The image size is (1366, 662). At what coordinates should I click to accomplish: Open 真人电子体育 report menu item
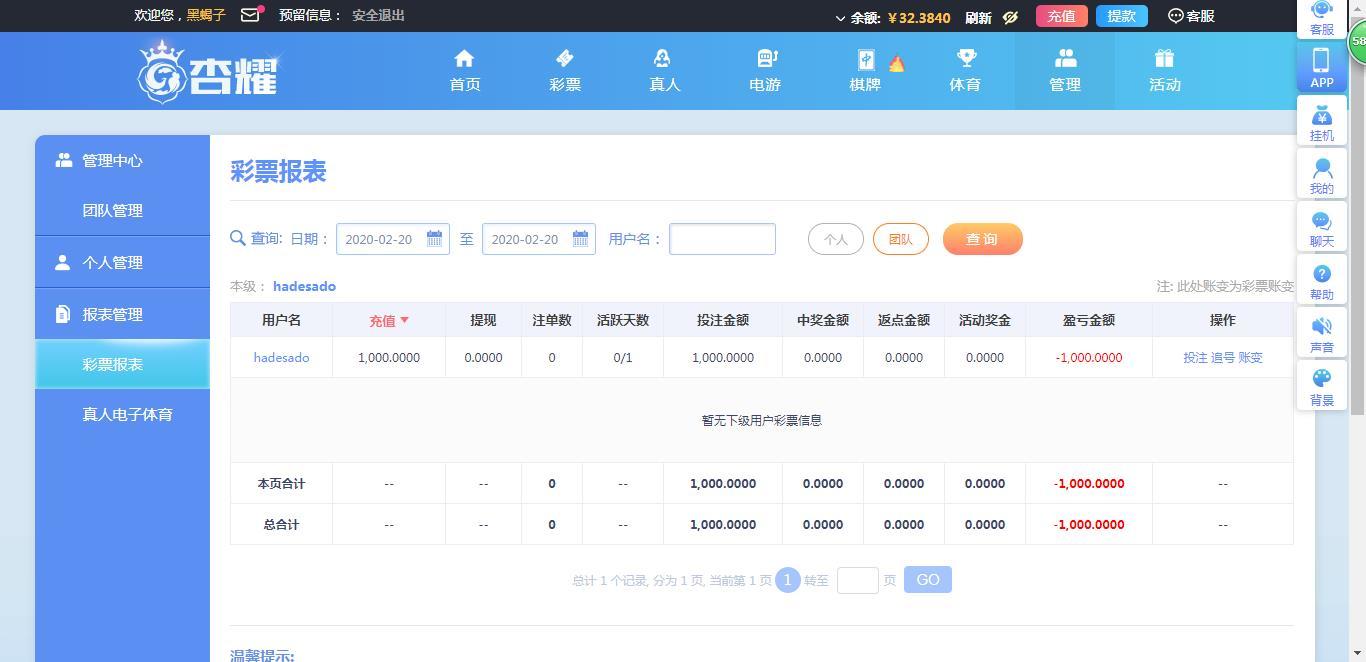(x=127, y=414)
